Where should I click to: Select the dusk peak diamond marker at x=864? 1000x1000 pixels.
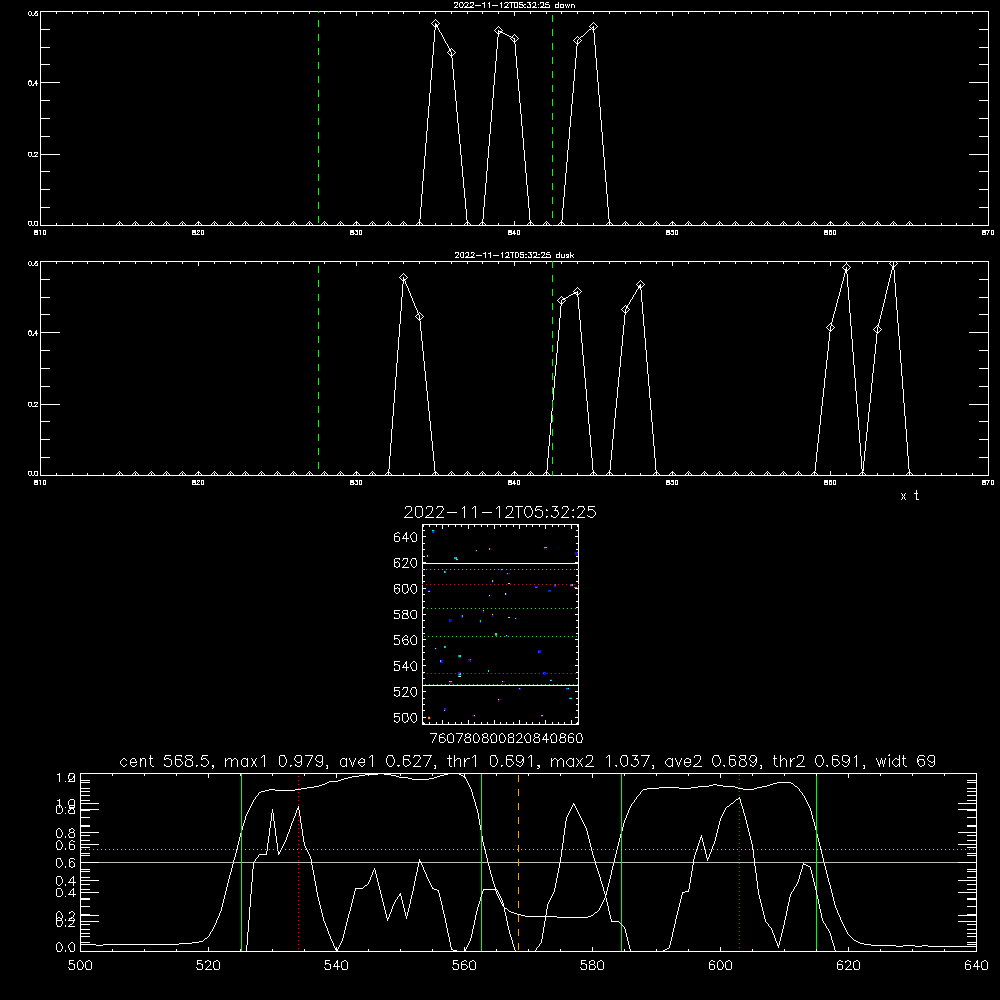click(x=893, y=264)
